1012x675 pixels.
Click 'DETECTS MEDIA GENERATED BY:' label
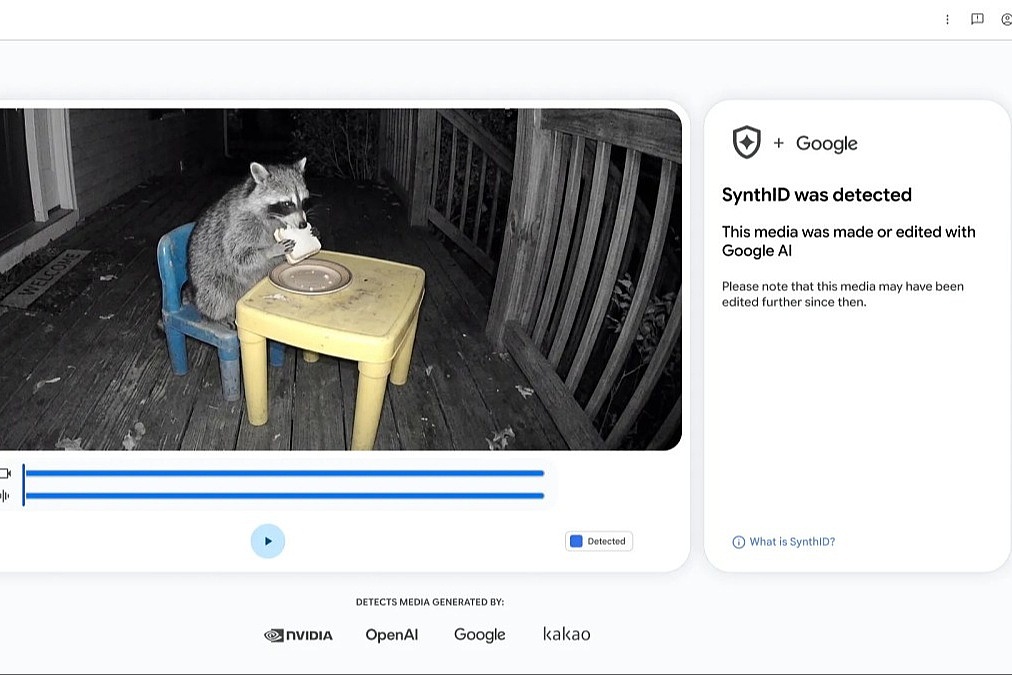430,602
